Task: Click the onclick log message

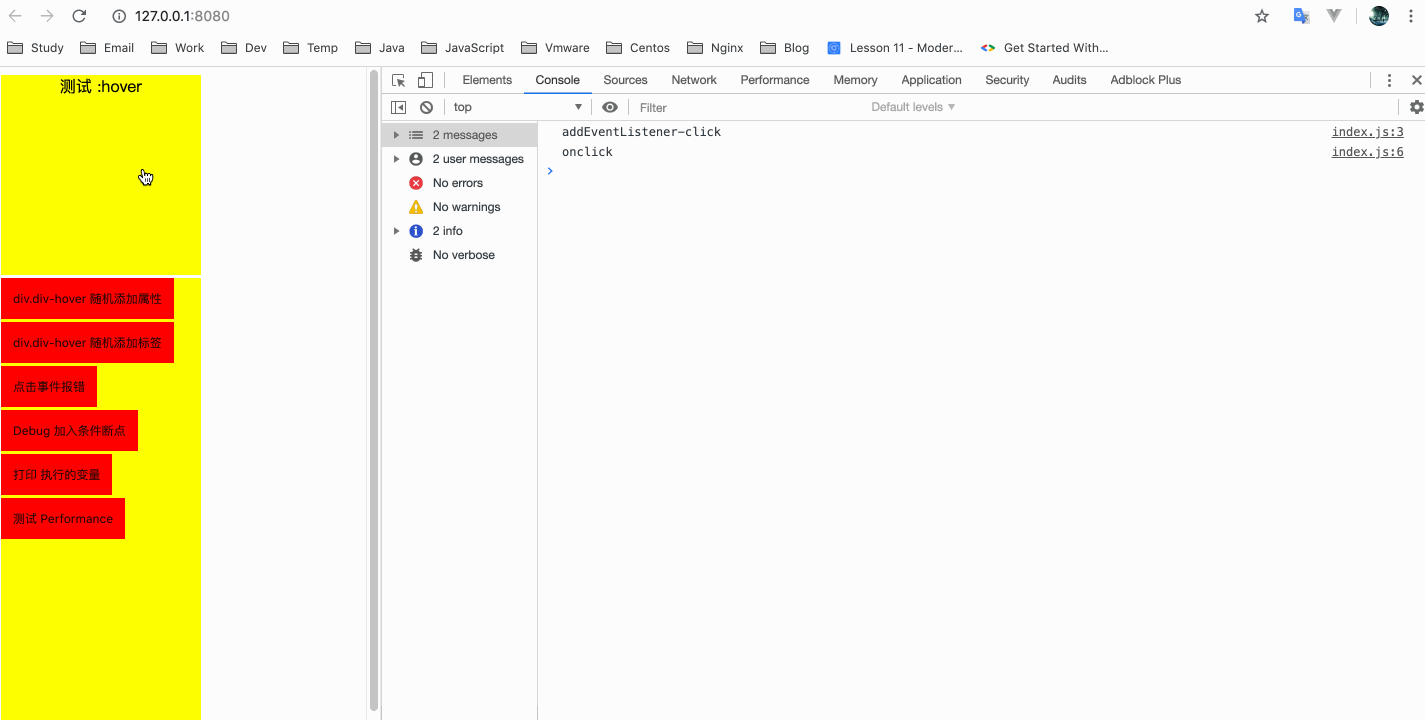Action: (587, 152)
